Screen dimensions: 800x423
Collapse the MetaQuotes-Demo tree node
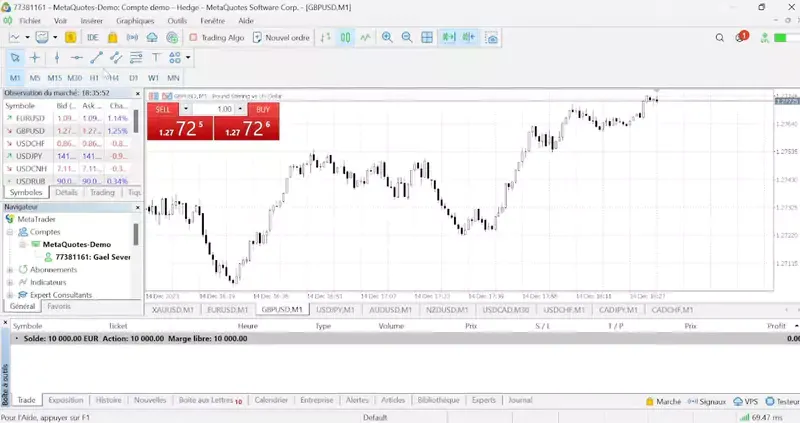22,245
